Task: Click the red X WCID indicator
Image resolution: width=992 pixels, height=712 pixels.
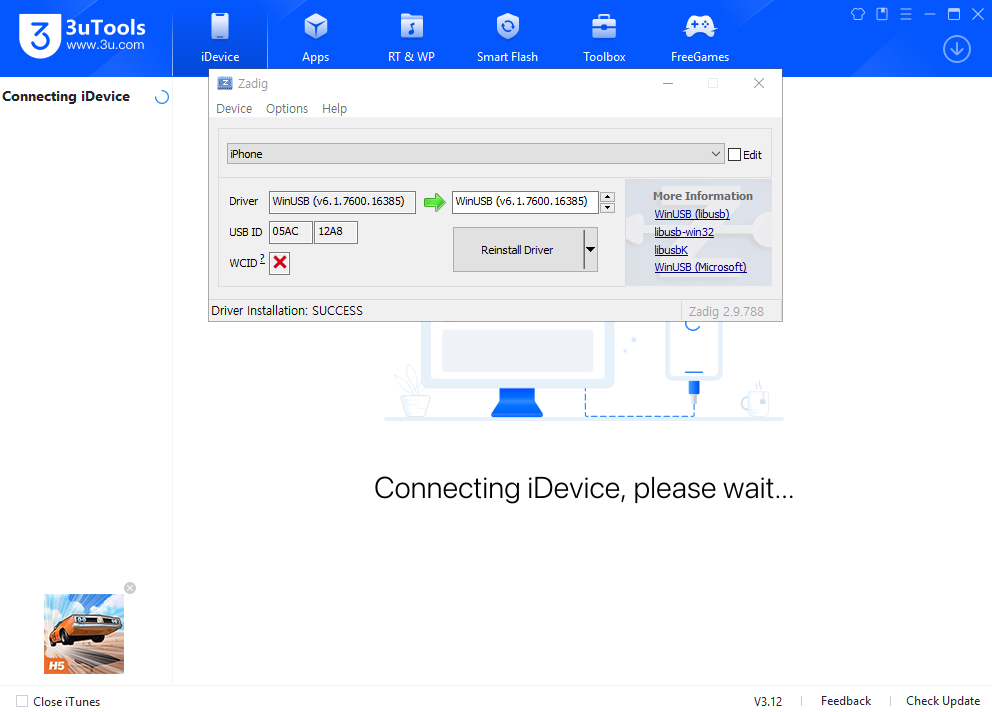Action: 280,263
